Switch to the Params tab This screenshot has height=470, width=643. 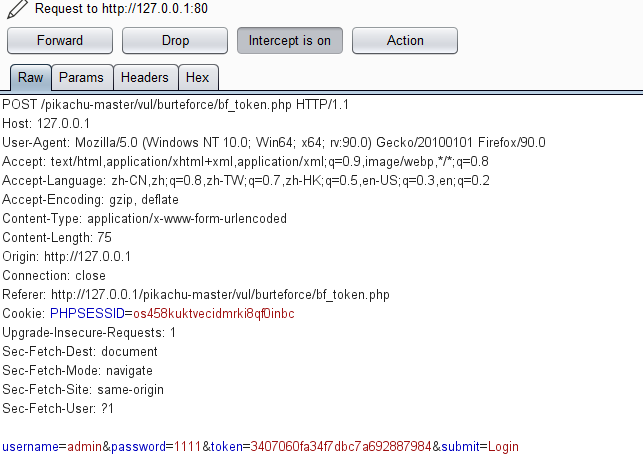[x=82, y=77]
